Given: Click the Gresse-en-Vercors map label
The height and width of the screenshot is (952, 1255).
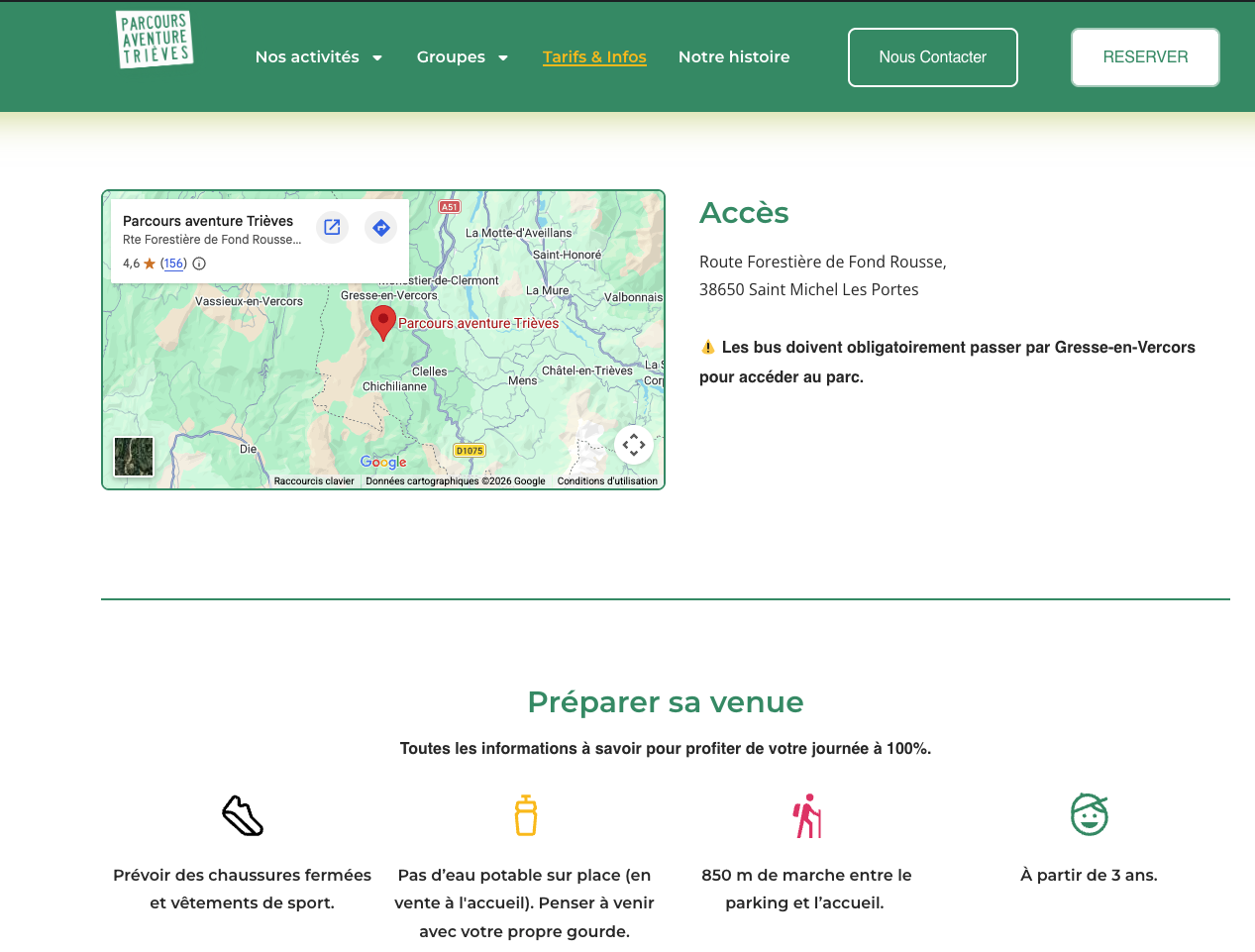Looking at the screenshot, I should pos(389,295).
